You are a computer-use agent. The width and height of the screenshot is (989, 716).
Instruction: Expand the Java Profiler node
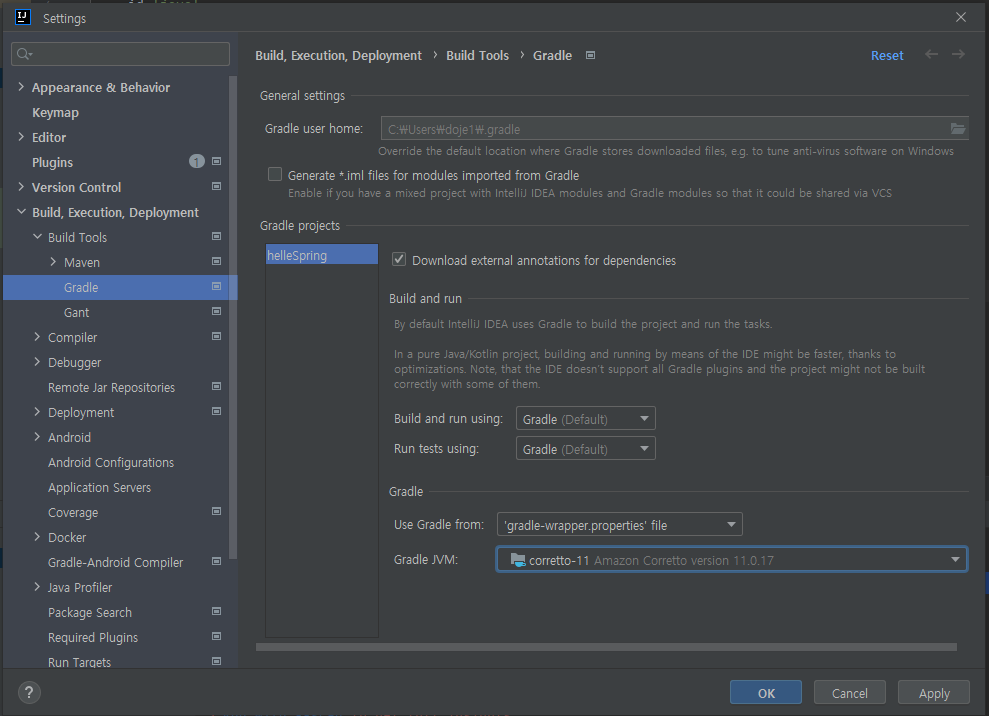click(37, 586)
